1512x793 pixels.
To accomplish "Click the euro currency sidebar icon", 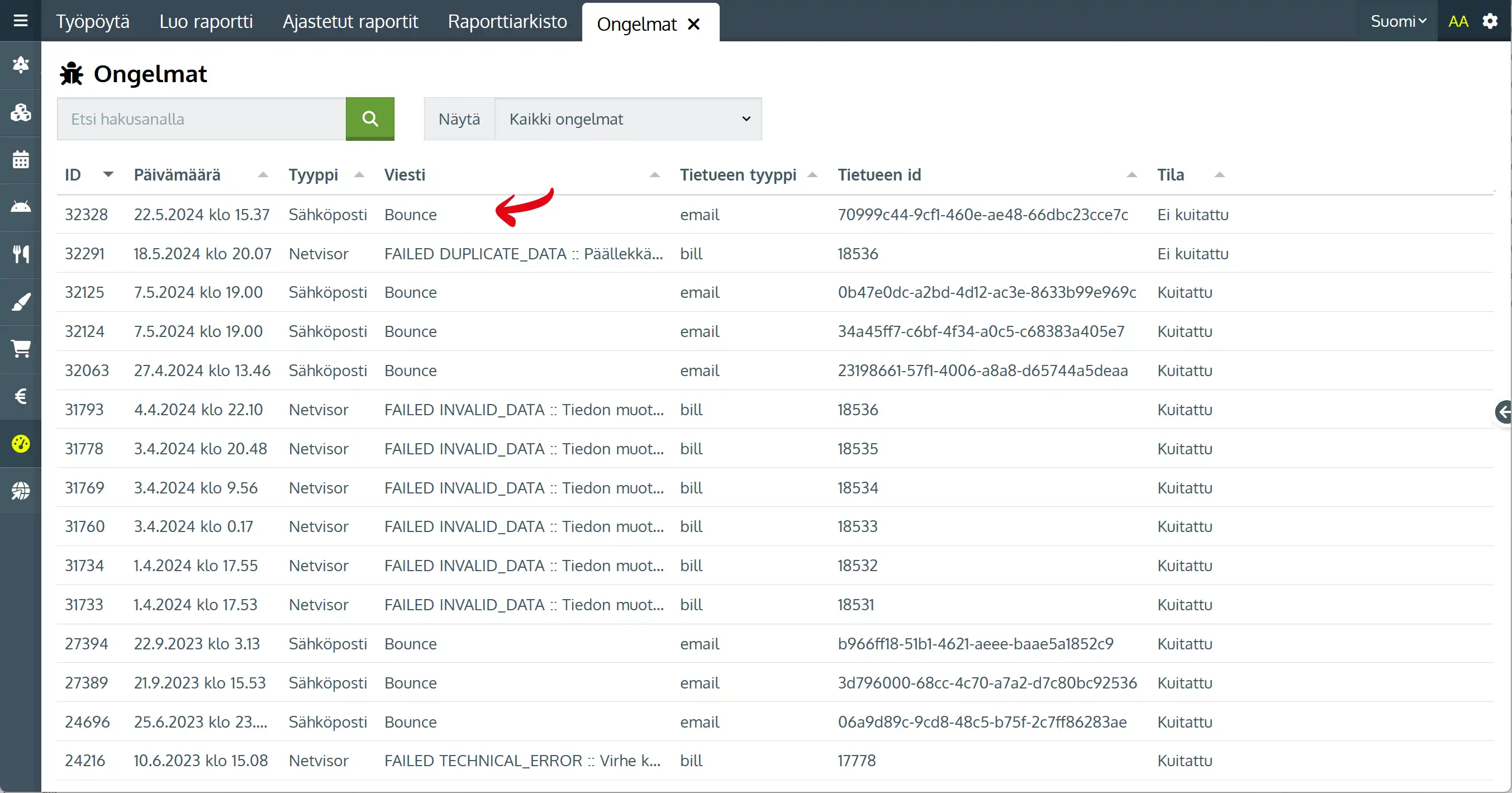I will (21, 396).
